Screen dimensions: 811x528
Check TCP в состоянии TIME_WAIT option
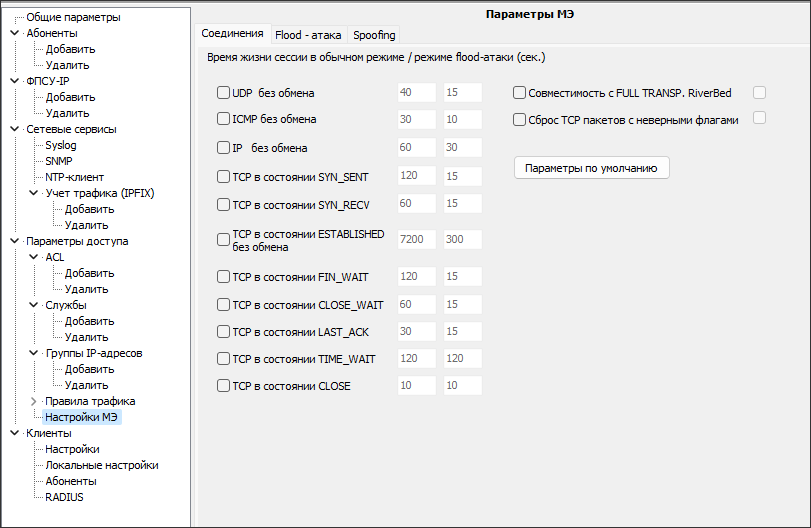224,358
